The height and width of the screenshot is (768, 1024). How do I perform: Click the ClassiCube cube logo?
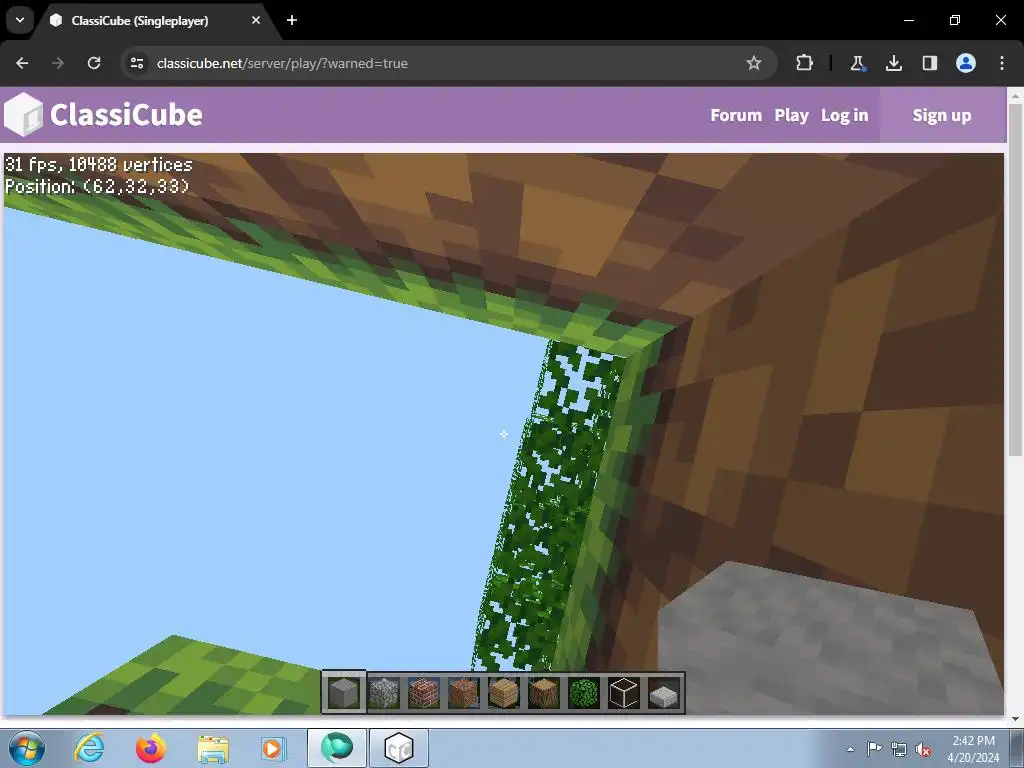[x=24, y=114]
